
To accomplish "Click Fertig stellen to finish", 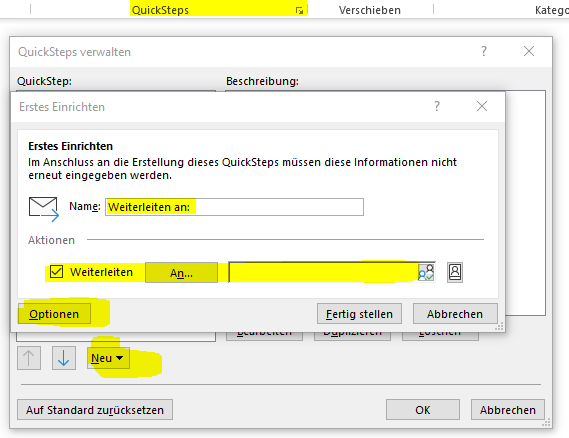I will point(359,314).
